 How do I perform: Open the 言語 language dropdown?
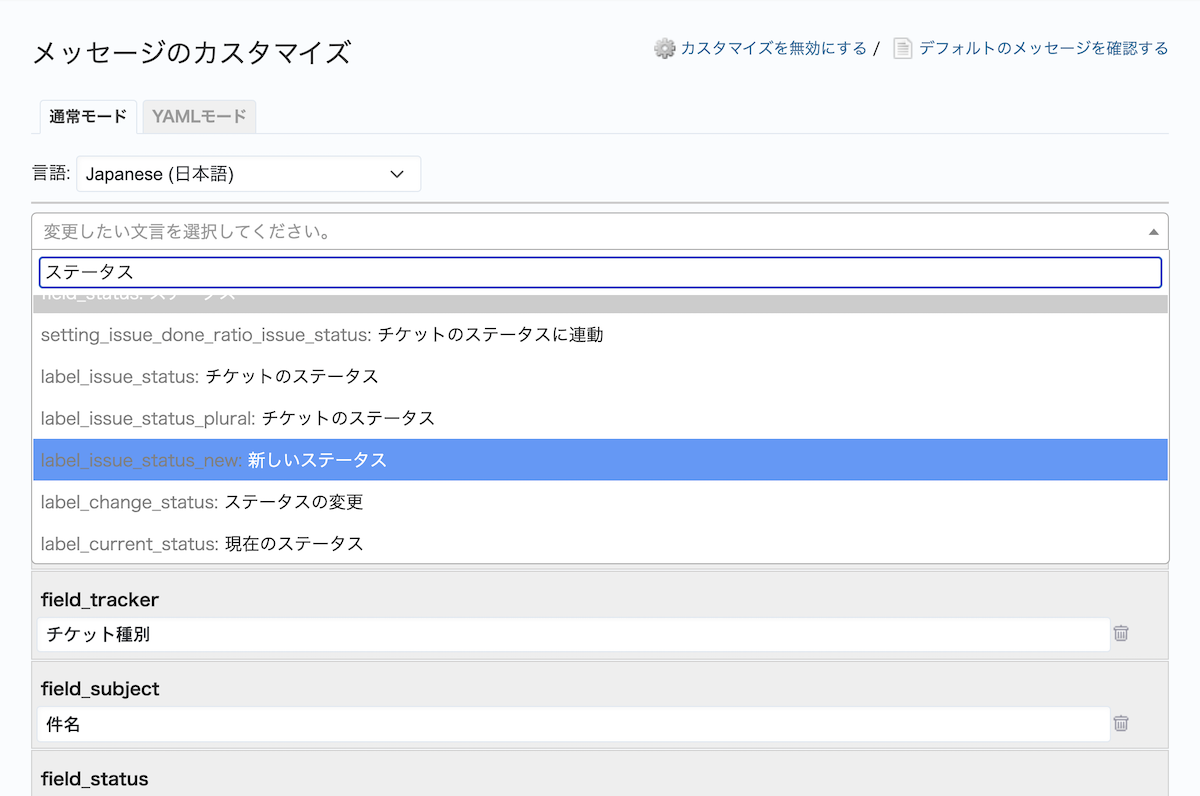tap(248, 174)
